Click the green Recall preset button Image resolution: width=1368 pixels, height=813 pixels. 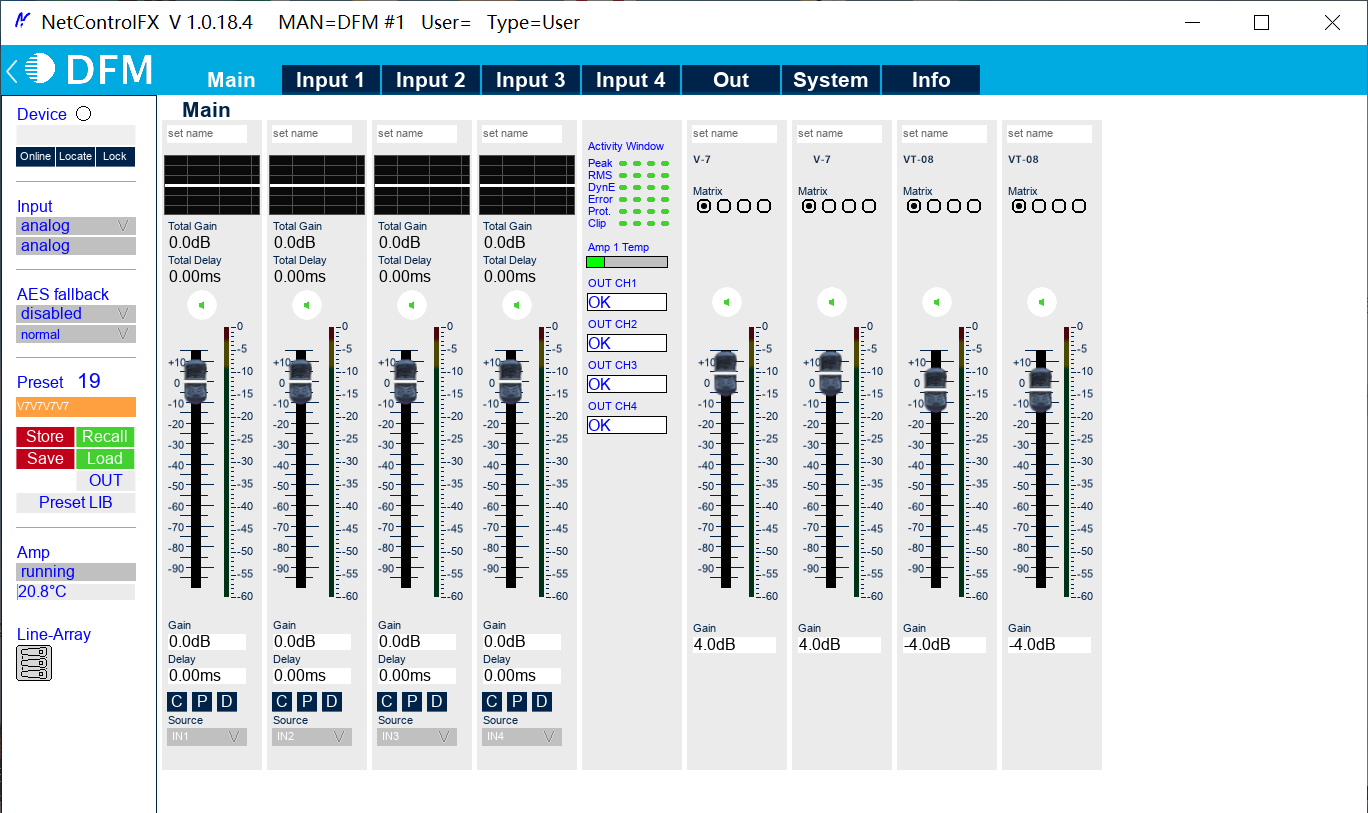click(105, 437)
